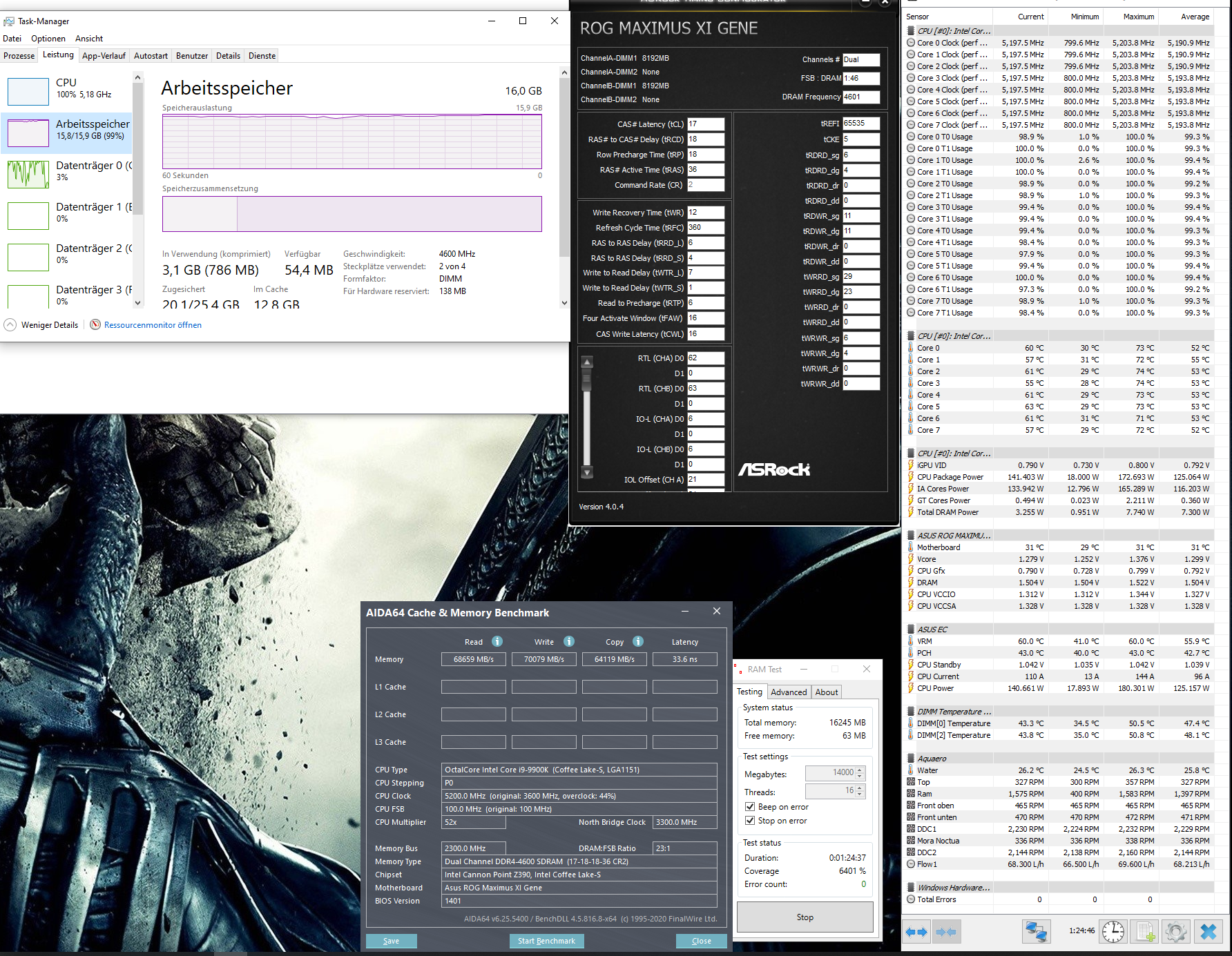This screenshot has width=1232, height=956.
Task: Click the ASUS EC chip icon in HWiNFO
Action: (911, 630)
